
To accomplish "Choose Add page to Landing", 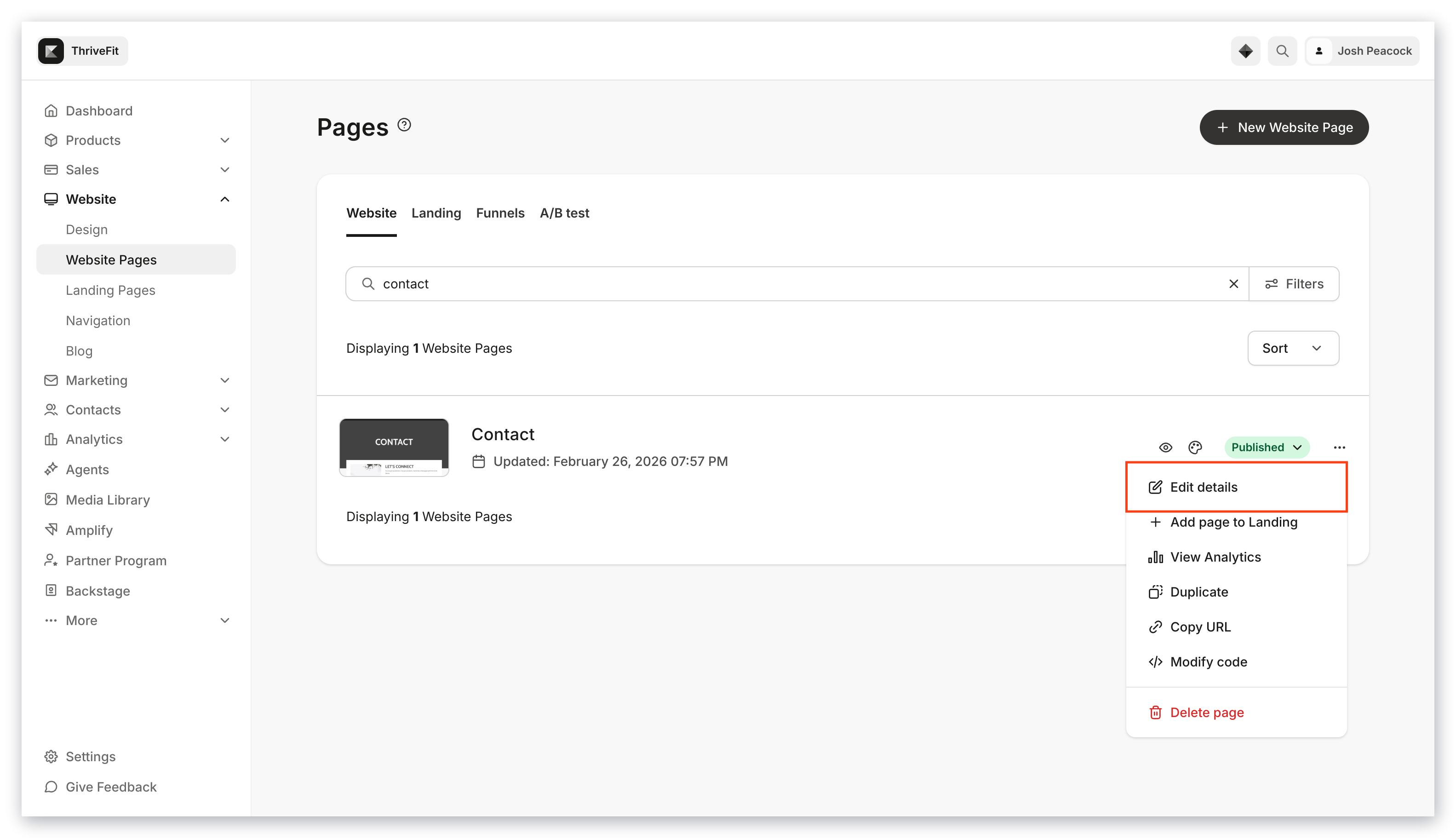I will pos(1236,522).
